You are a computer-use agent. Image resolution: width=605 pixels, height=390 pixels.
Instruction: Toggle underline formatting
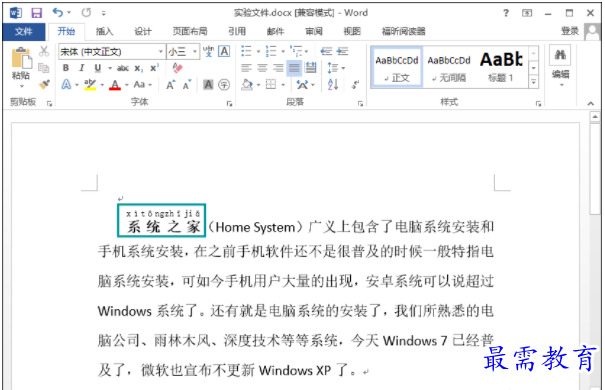98,68
